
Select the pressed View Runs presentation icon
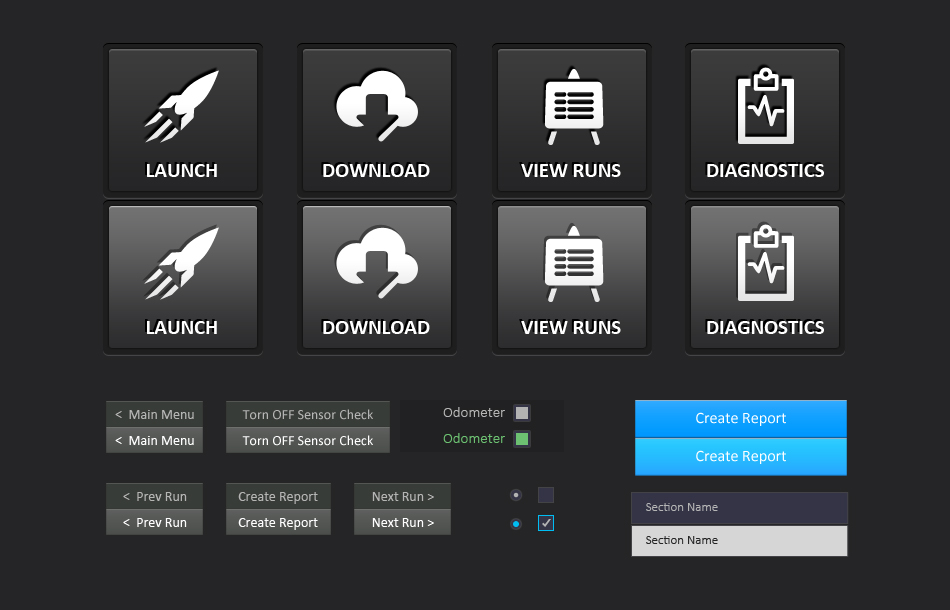point(571,276)
